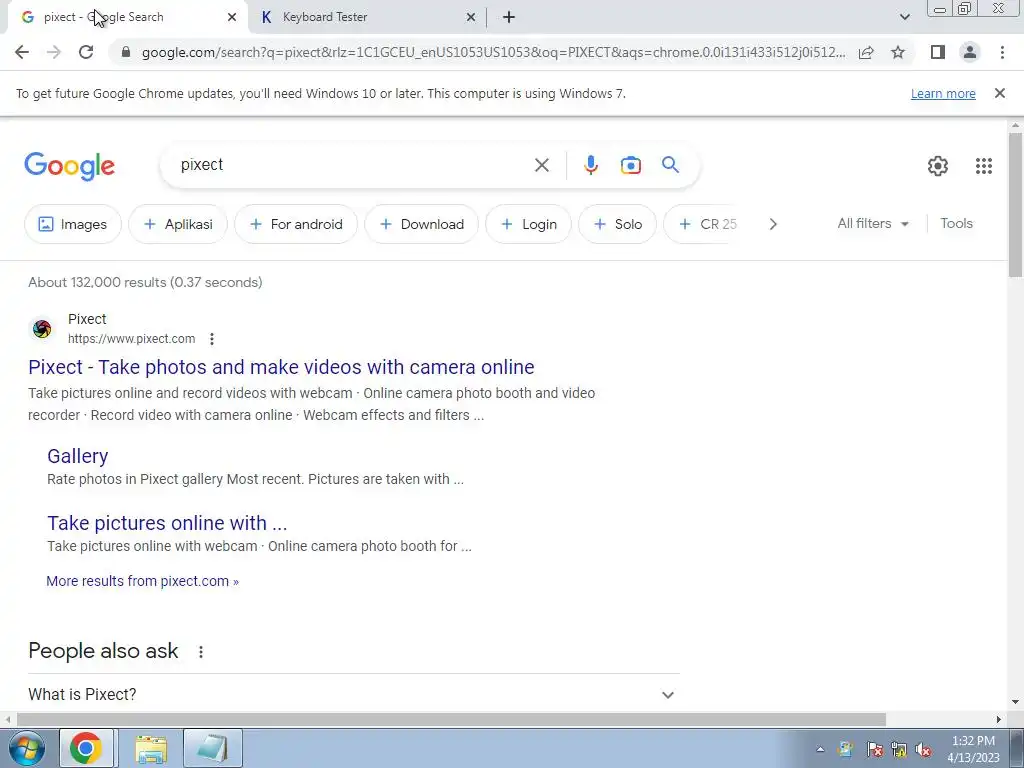Screen dimensions: 1024x768
Task: Close the Keyboard Tester tab
Action: click(471, 17)
